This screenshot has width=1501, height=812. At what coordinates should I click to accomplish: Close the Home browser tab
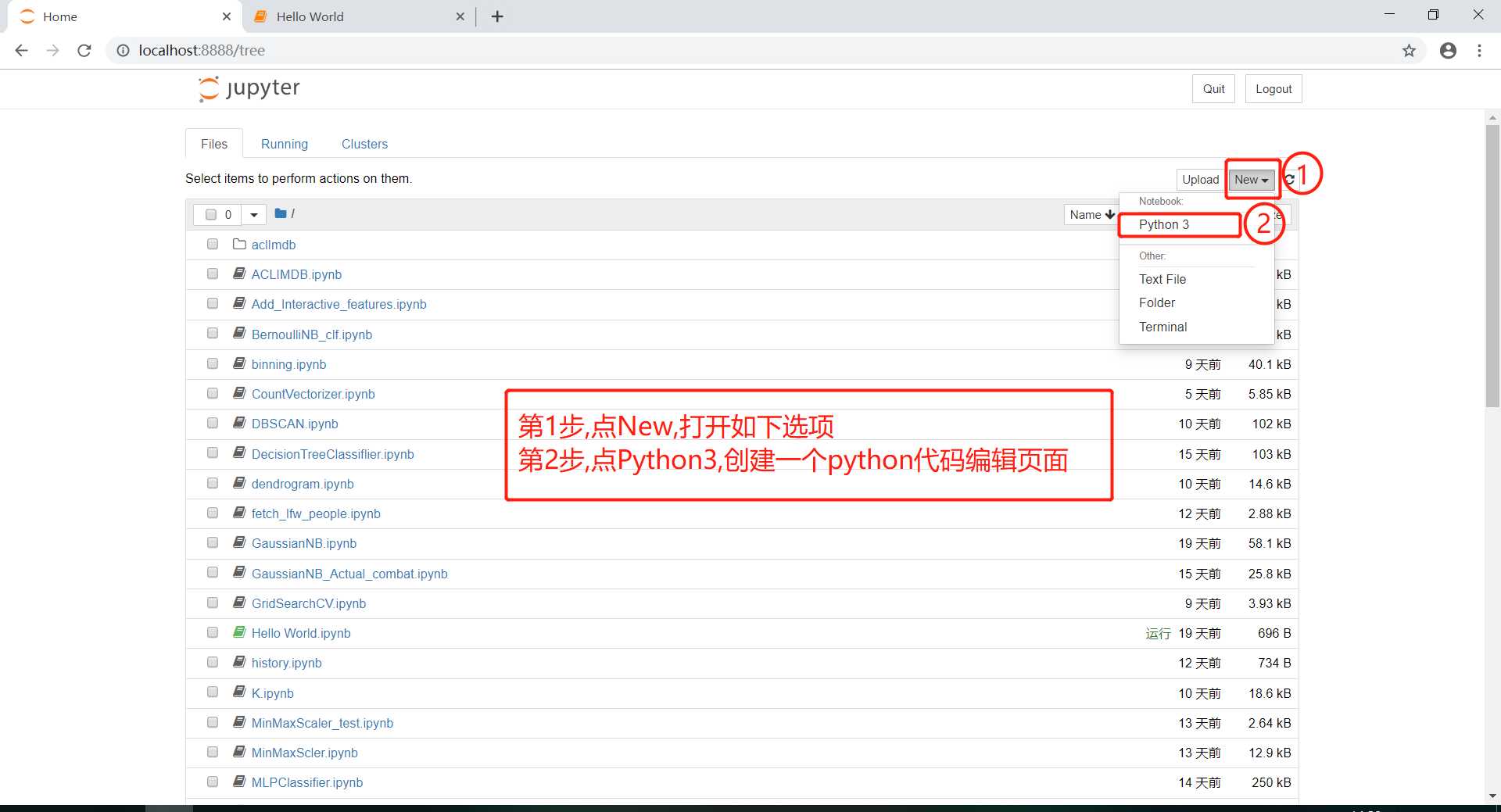[227, 16]
